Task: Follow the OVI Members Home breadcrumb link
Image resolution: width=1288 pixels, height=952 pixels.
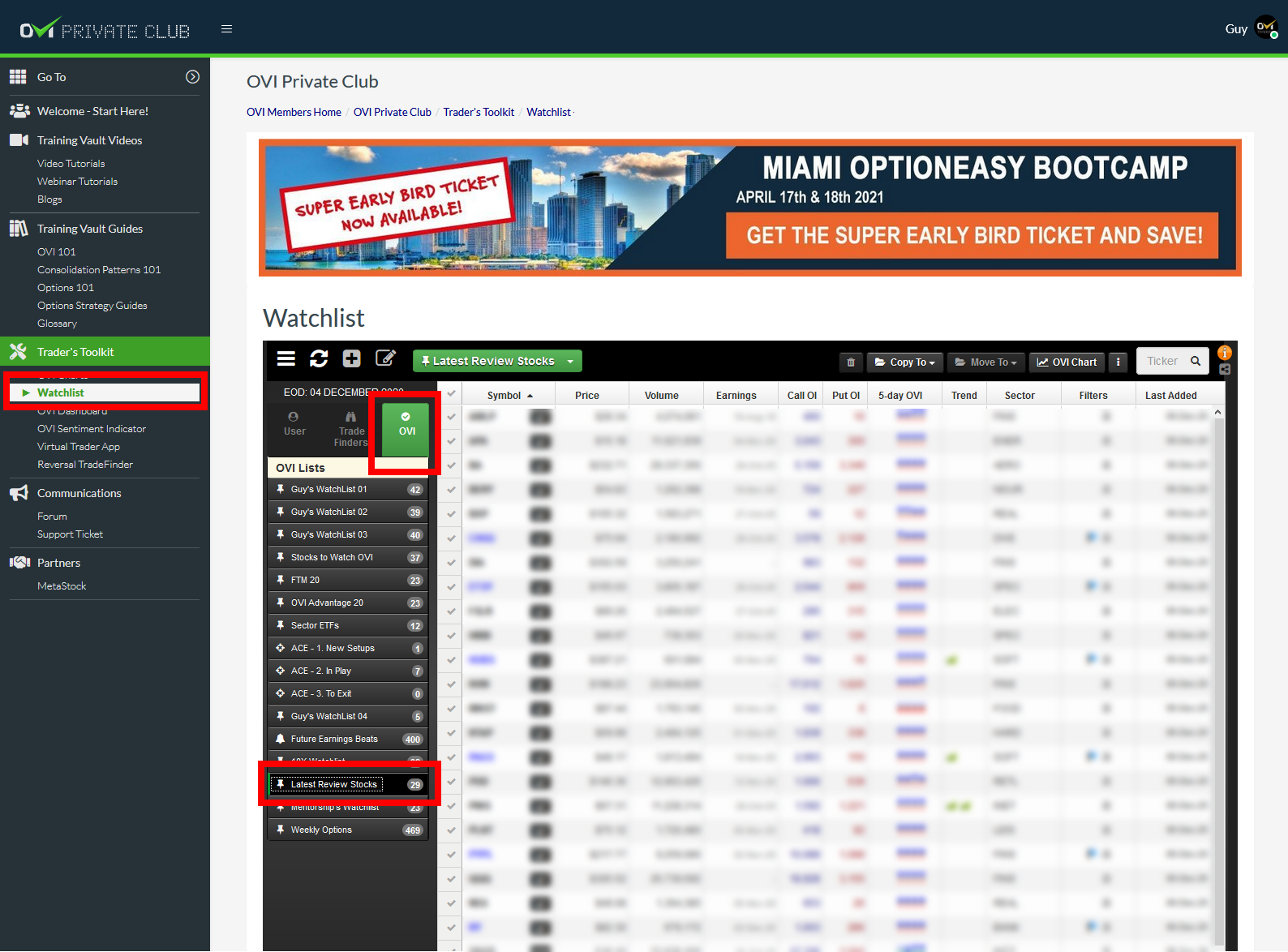Action: pos(294,112)
